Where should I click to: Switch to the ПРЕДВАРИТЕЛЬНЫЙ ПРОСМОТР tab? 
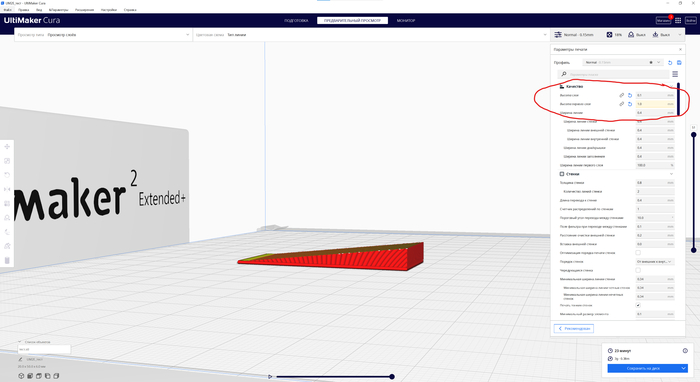click(352, 21)
